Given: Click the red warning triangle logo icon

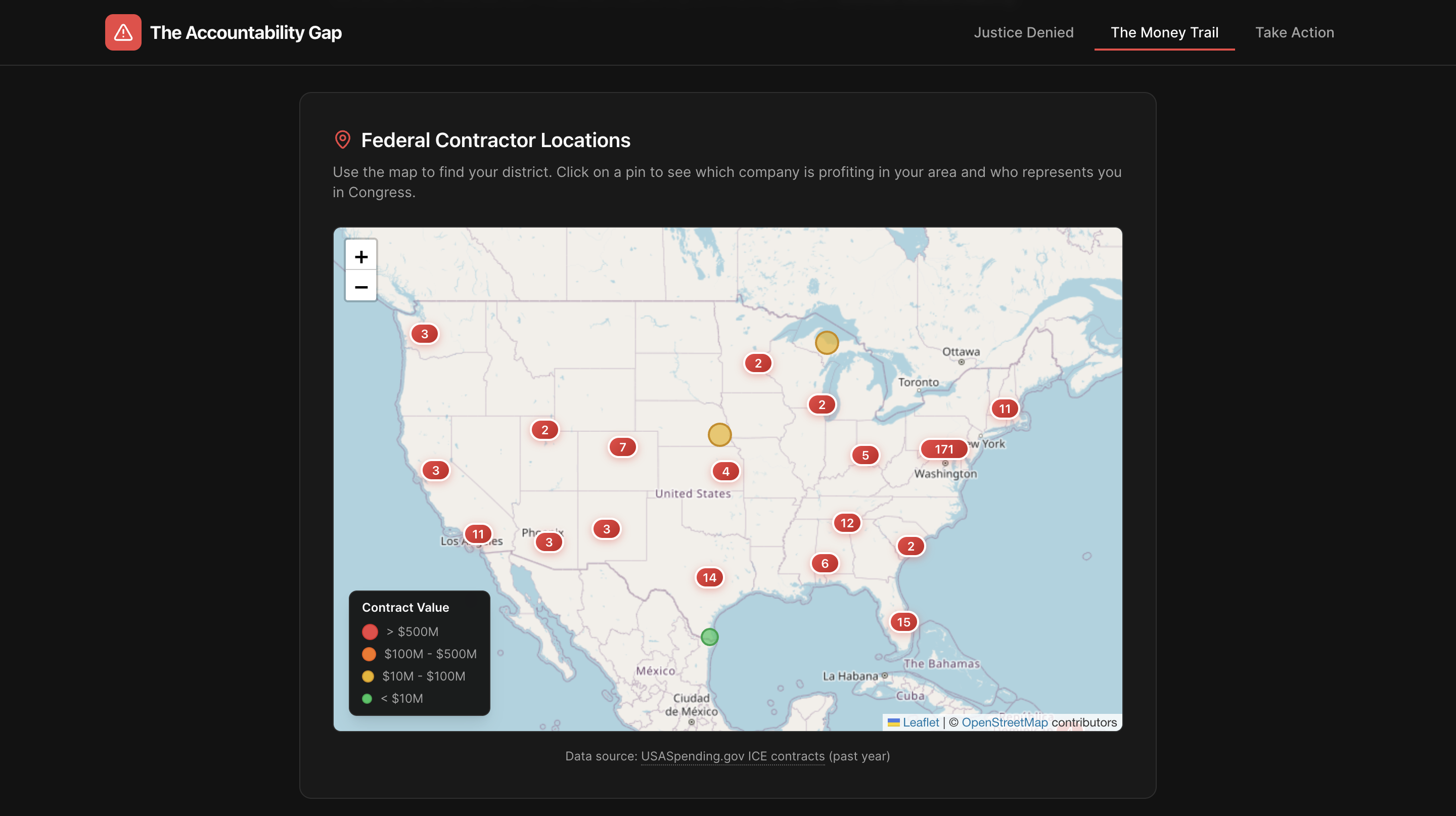Looking at the screenshot, I should (123, 32).
